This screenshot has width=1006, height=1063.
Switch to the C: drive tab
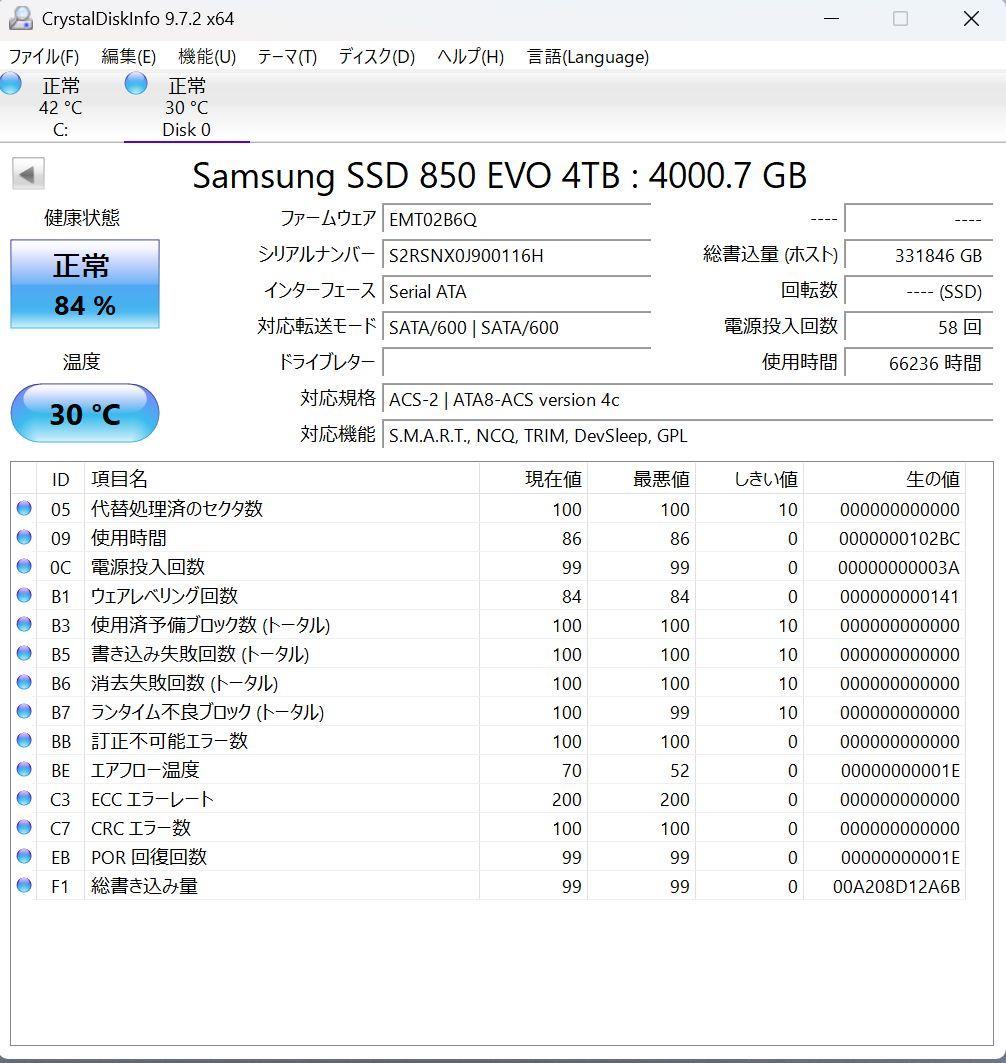60,107
